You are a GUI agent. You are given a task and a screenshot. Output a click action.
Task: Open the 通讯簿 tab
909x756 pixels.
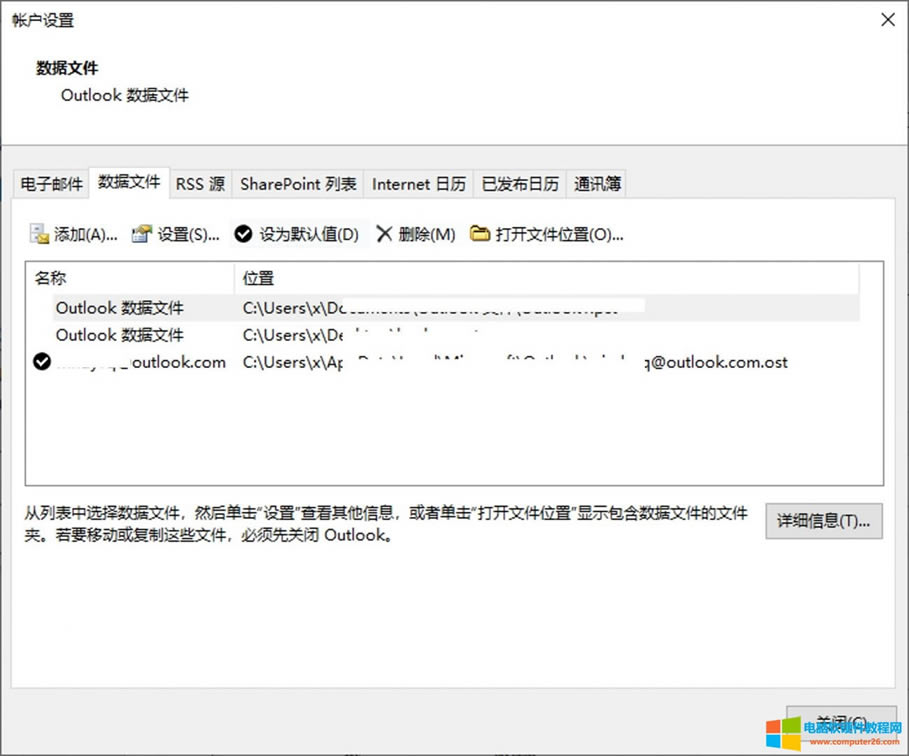(x=597, y=184)
